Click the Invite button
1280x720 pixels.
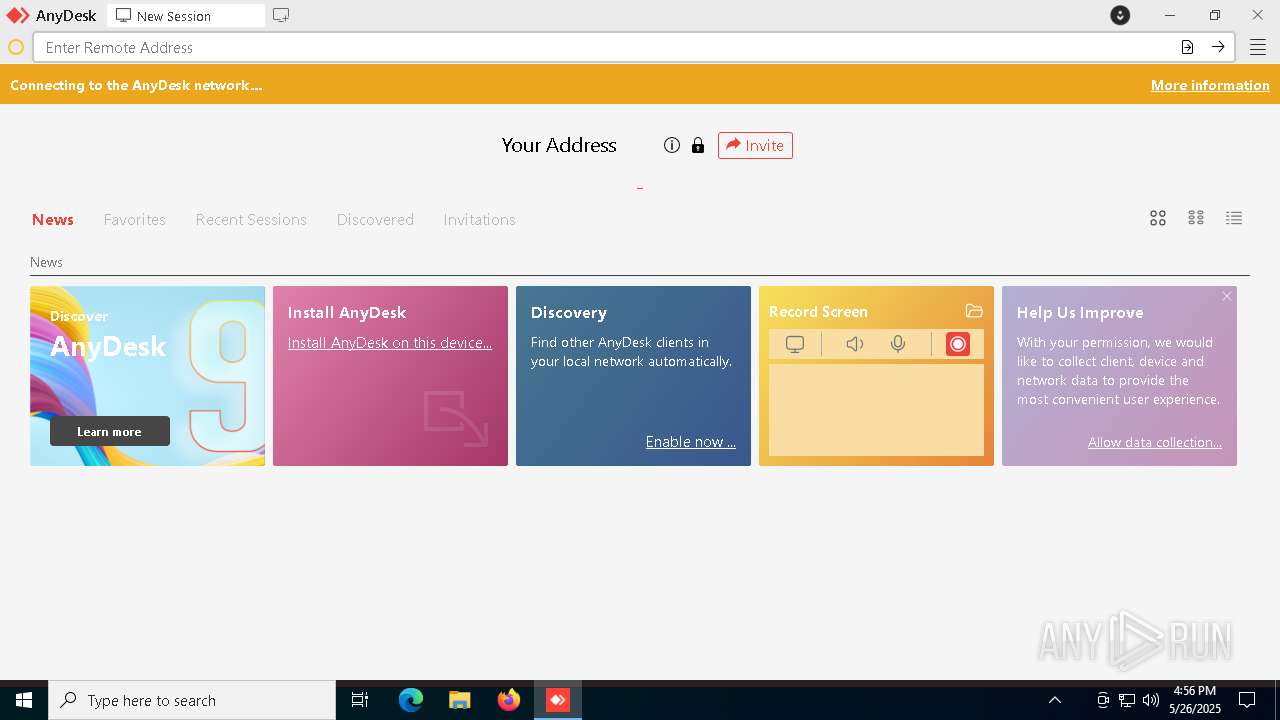pyautogui.click(x=755, y=145)
